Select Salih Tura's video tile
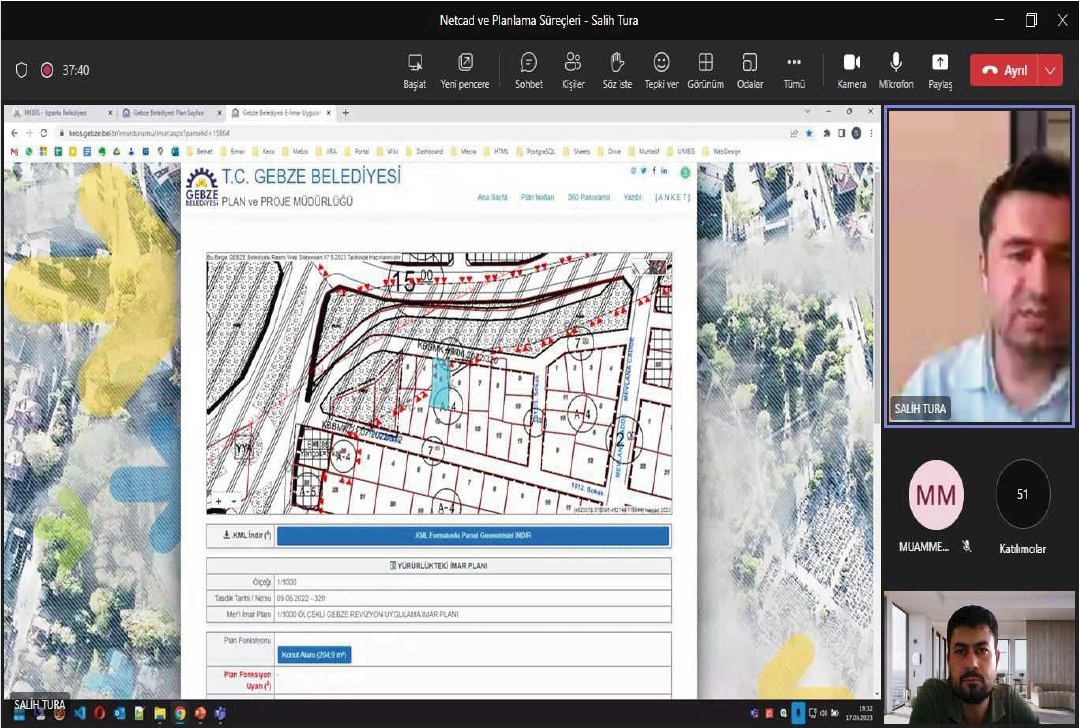1080x728 pixels. pos(979,267)
